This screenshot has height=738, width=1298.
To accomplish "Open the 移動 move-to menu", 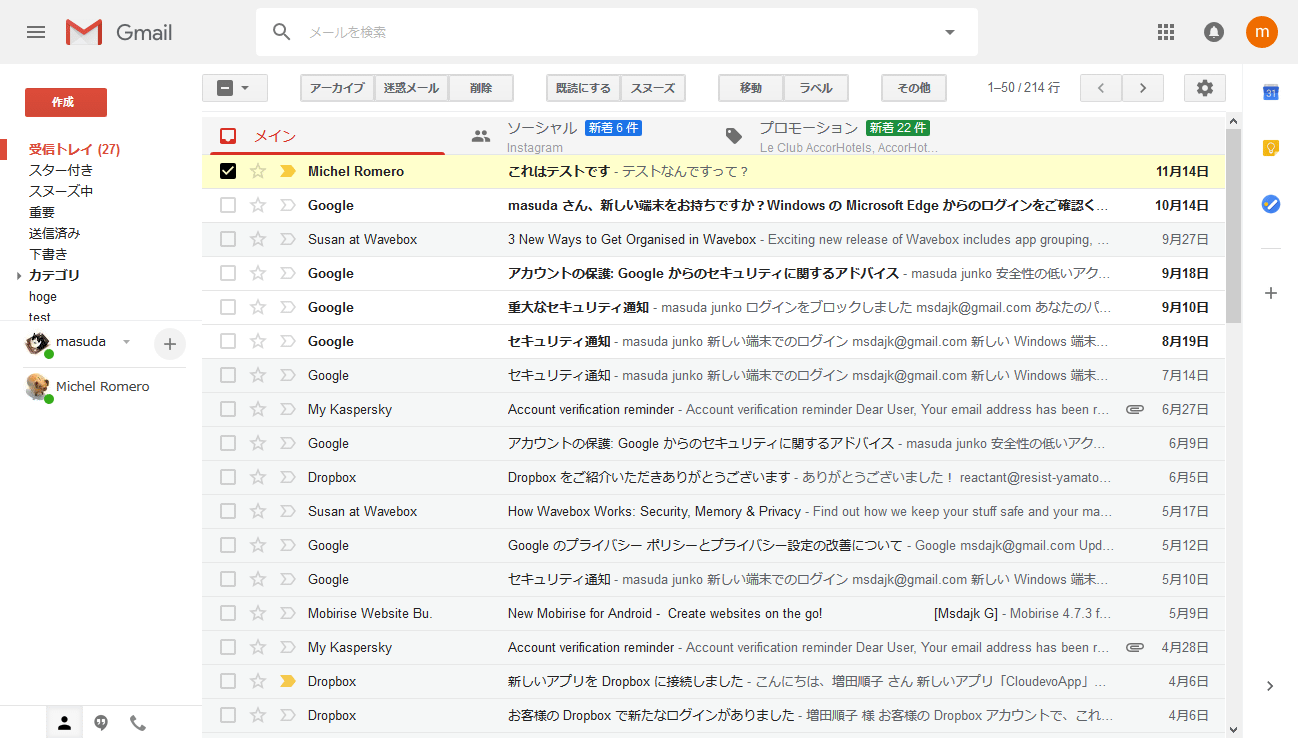I will pos(751,88).
